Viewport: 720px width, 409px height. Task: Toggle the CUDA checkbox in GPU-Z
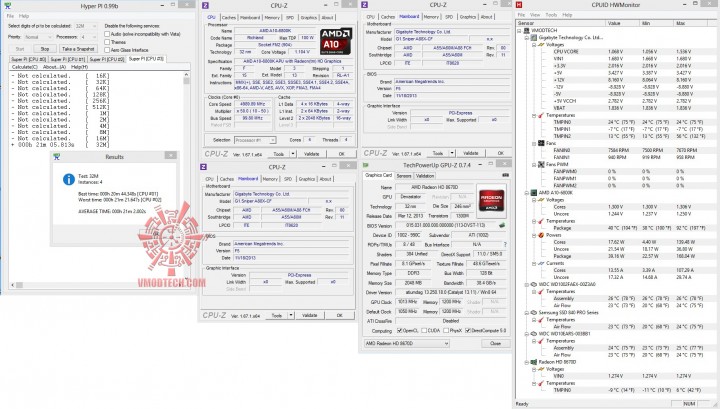pos(424,331)
